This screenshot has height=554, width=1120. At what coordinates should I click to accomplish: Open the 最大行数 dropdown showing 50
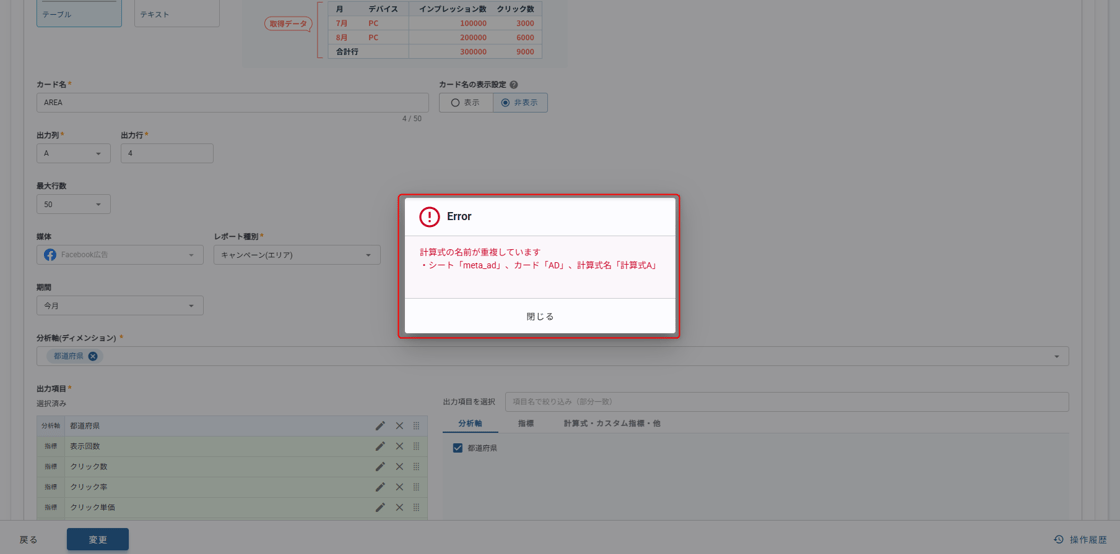point(74,204)
